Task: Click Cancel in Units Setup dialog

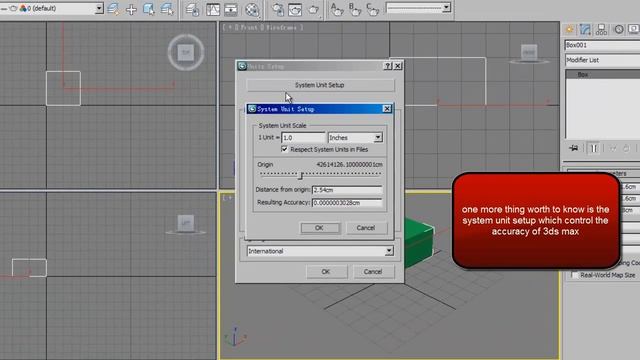Action: pyautogui.click(x=373, y=271)
